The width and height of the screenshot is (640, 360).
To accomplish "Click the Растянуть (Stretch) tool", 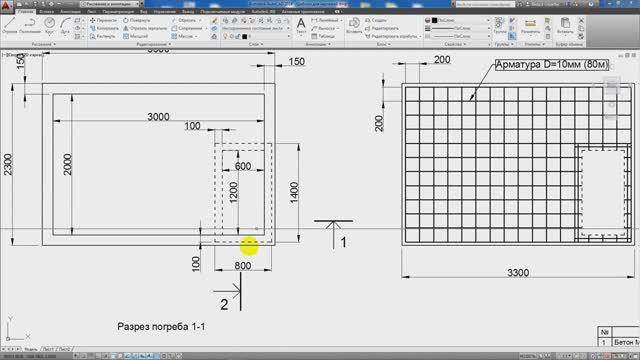I will 103,36.
